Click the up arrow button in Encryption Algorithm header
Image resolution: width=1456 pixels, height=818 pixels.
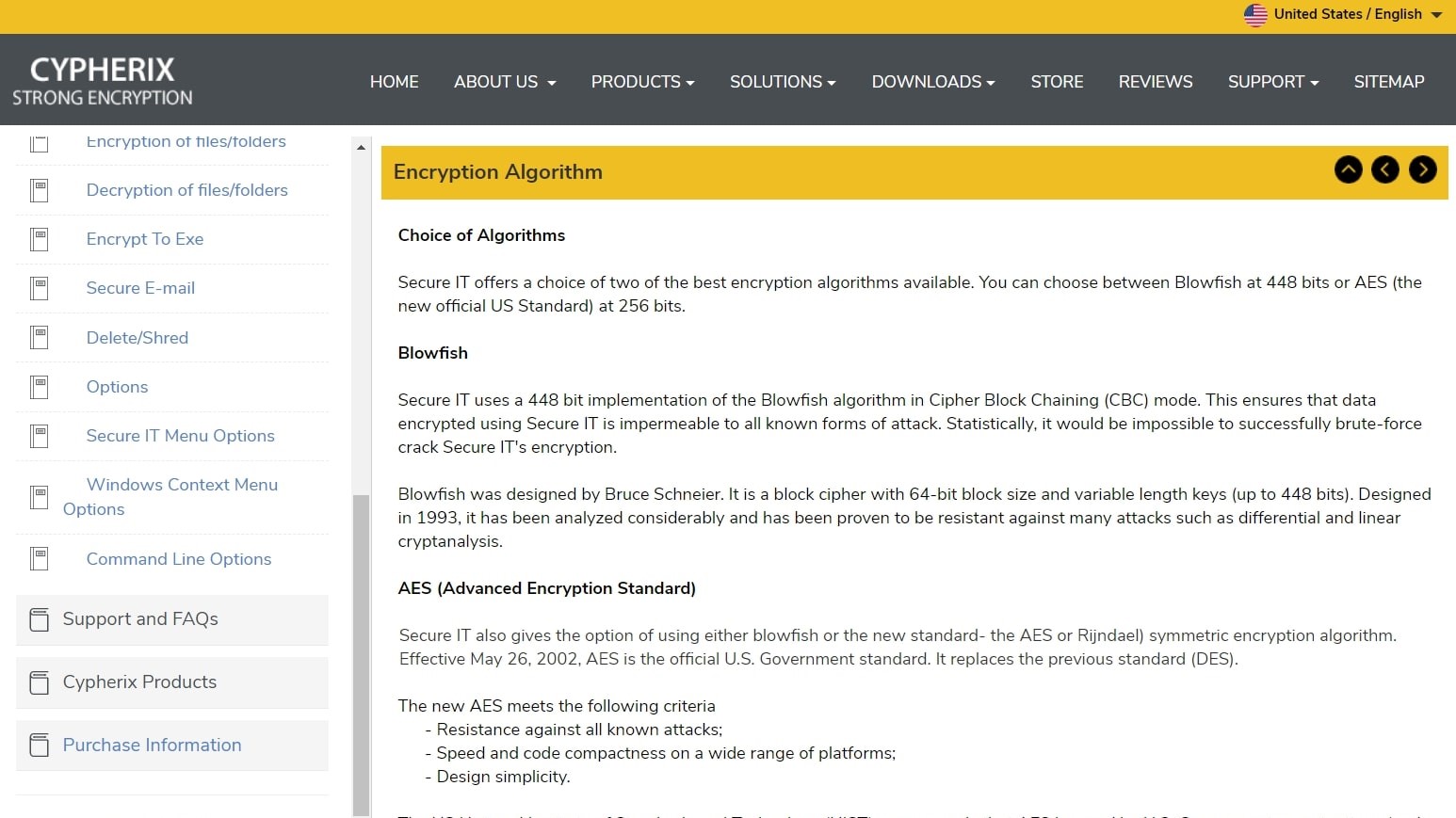[1349, 169]
